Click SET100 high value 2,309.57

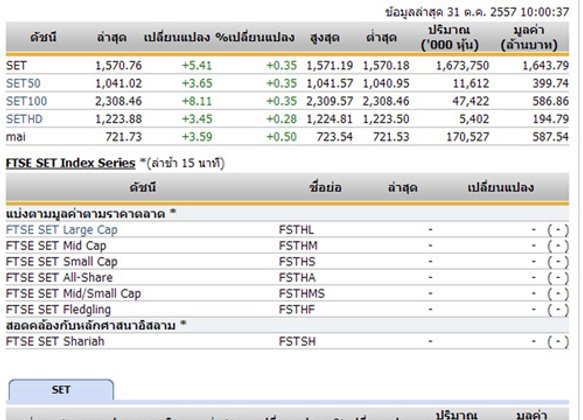point(330,101)
